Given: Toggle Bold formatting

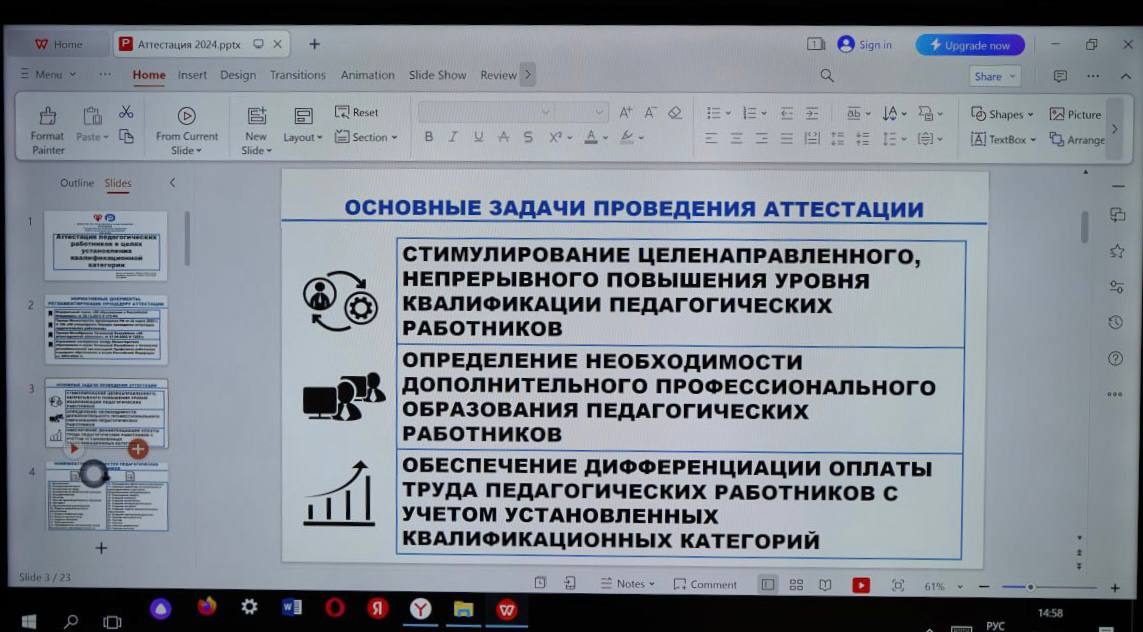Looking at the screenshot, I should 428,138.
